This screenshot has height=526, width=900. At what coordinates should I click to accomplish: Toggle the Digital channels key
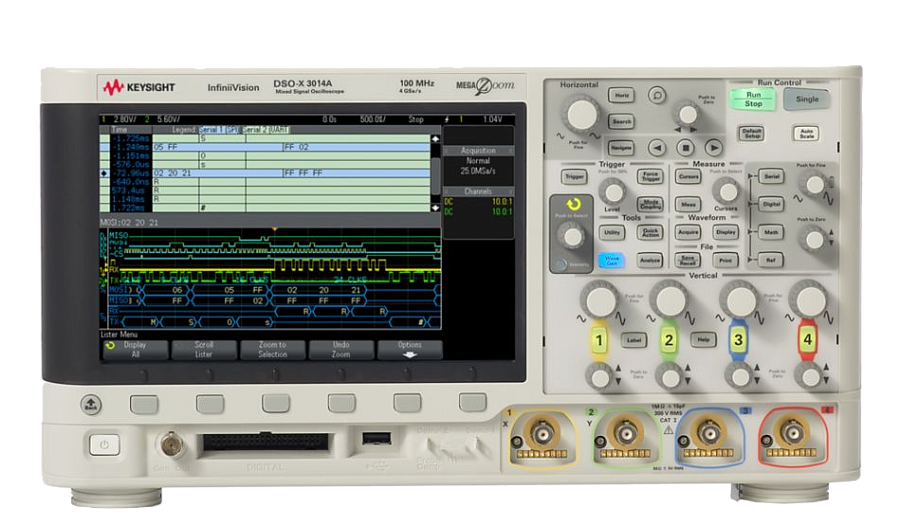pyautogui.click(x=771, y=204)
